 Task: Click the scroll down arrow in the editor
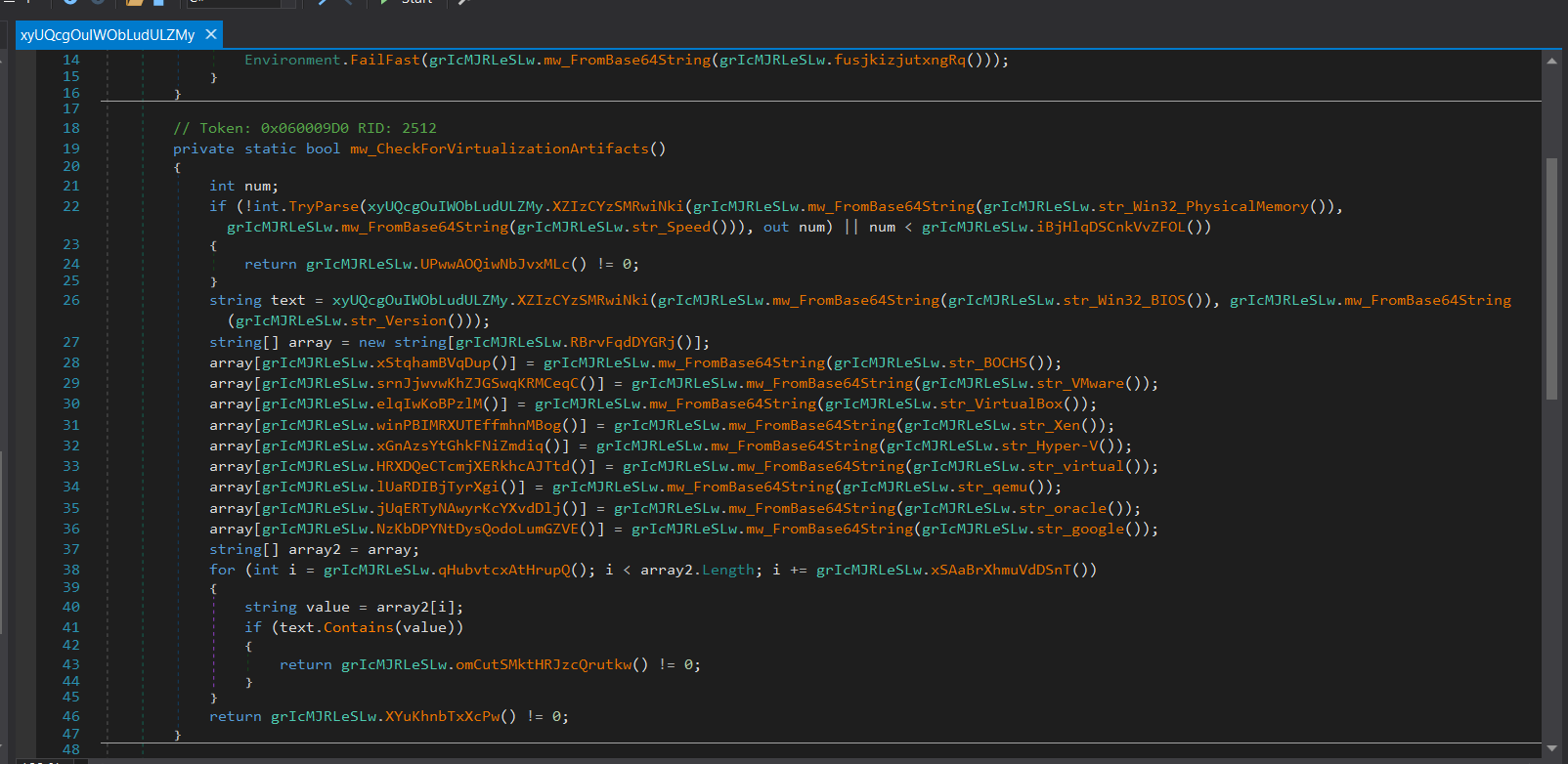coord(1551,748)
